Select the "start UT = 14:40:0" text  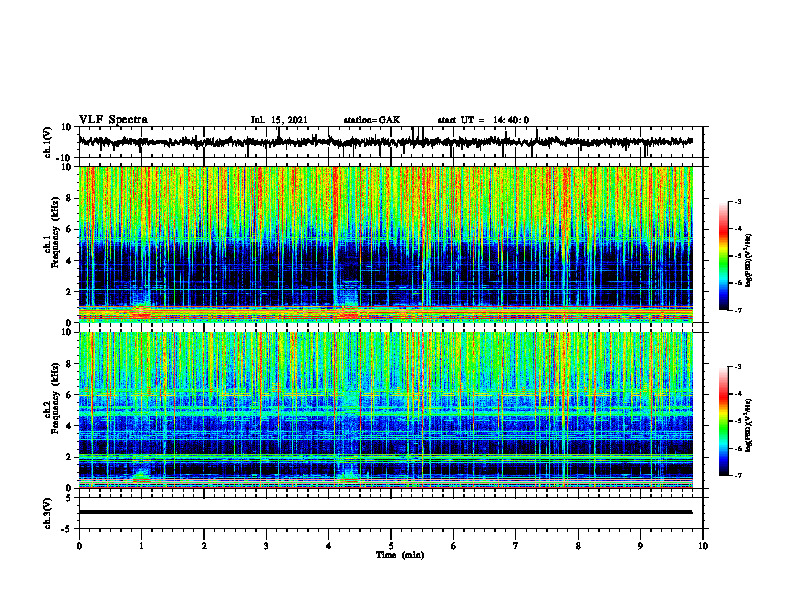pos(483,120)
